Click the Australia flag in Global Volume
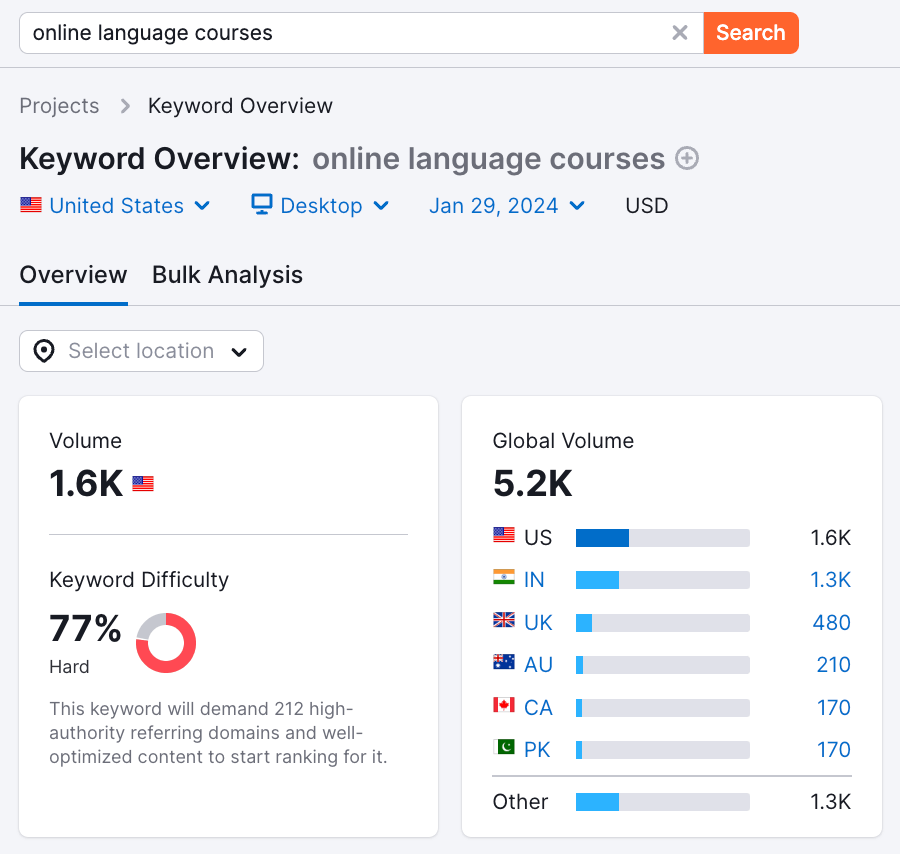The width and height of the screenshot is (900, 854). tap(504, 664)
